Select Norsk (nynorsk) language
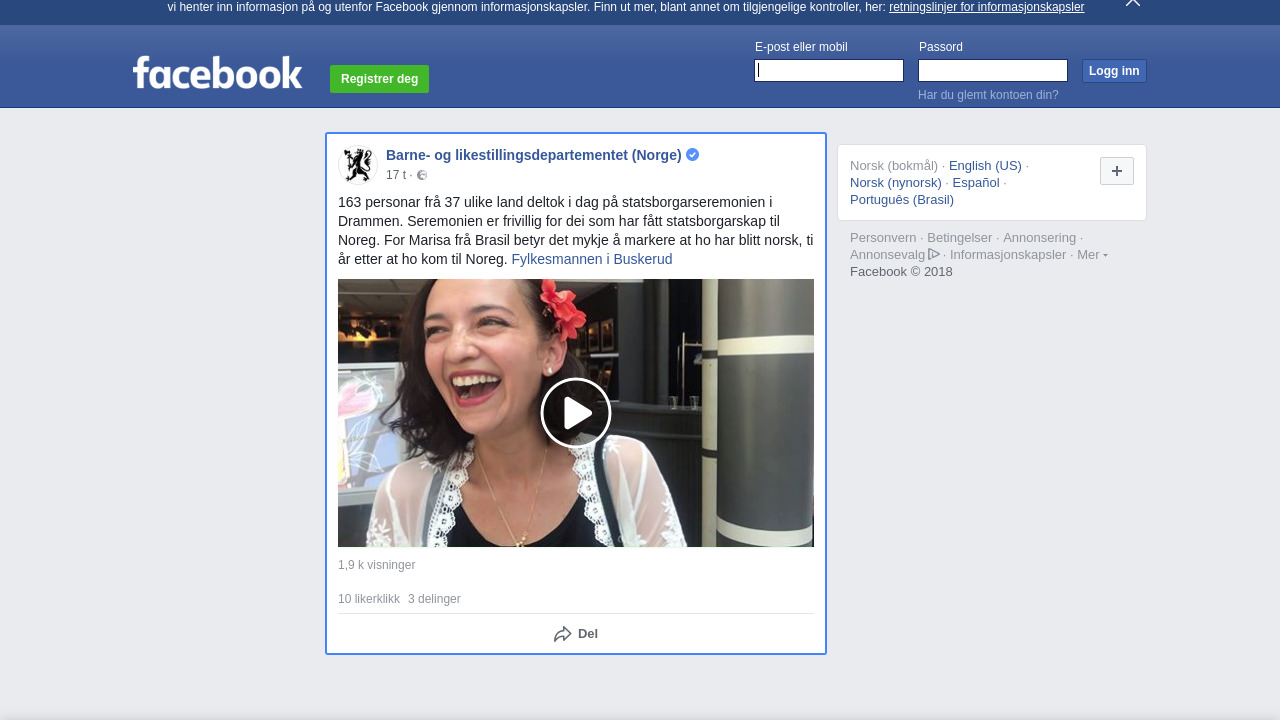 (x=896, y=183)
